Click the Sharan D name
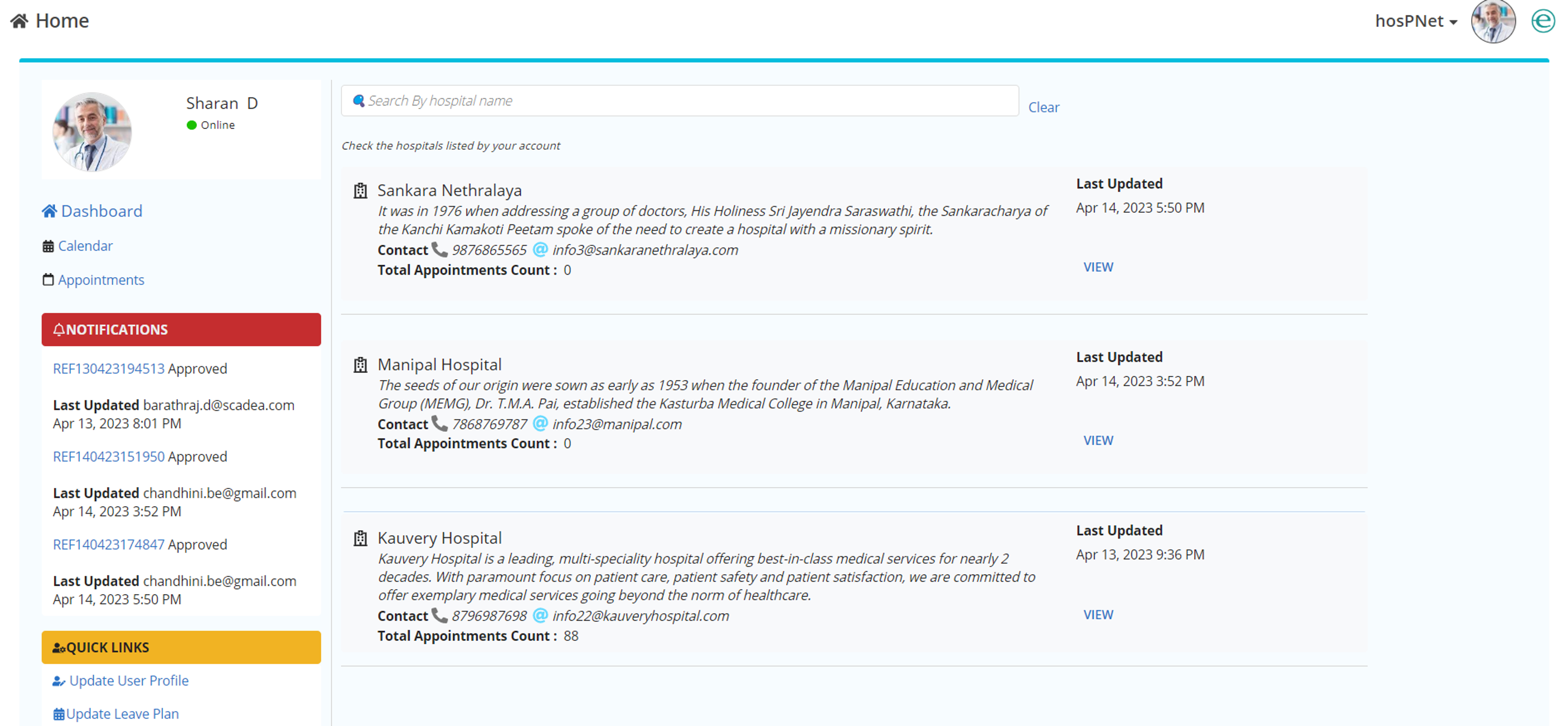Screen dimensions: 1568x726 point(222,103)
